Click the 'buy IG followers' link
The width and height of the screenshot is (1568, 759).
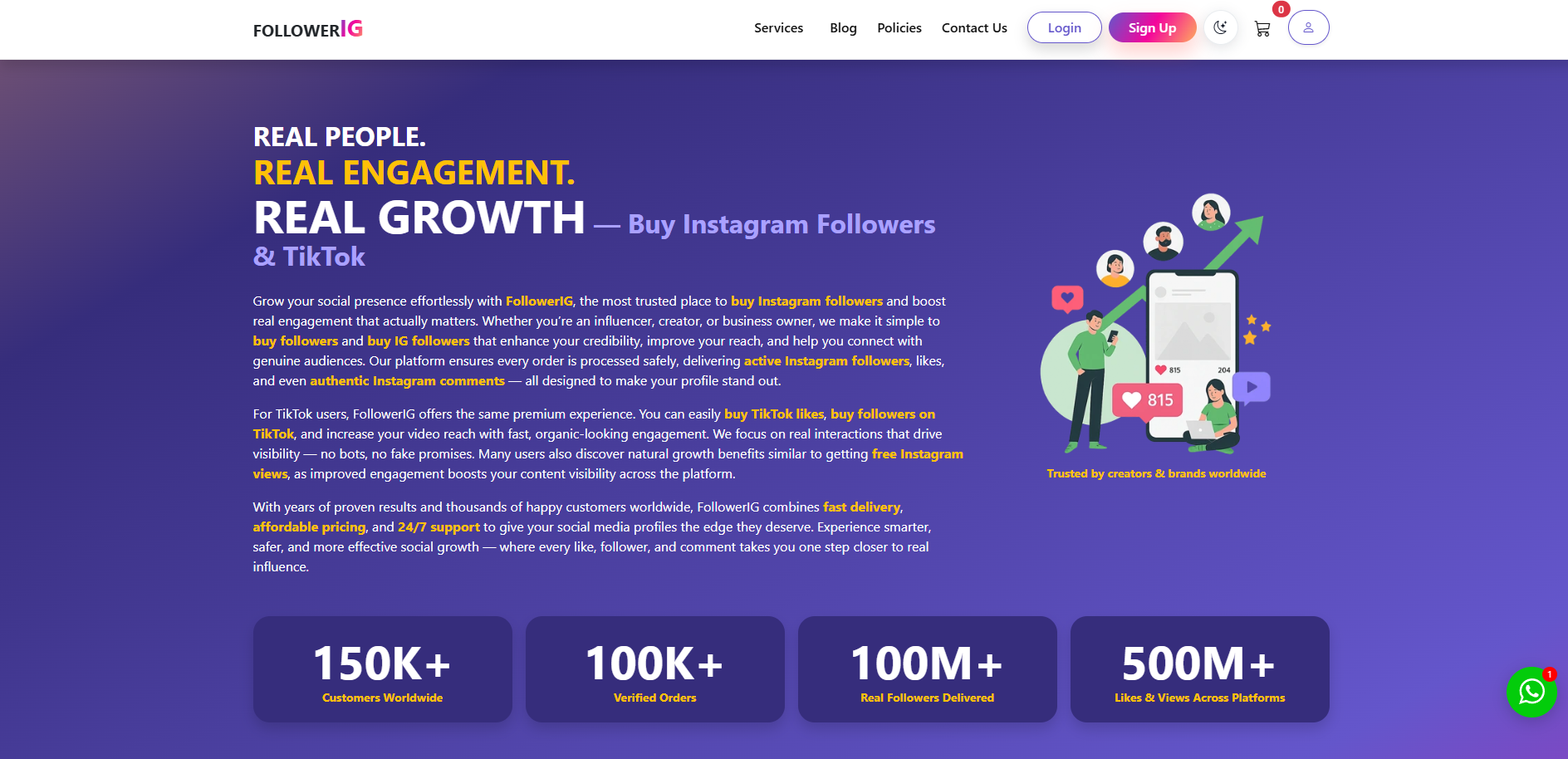pyautogui.click(x=419, y=340)
